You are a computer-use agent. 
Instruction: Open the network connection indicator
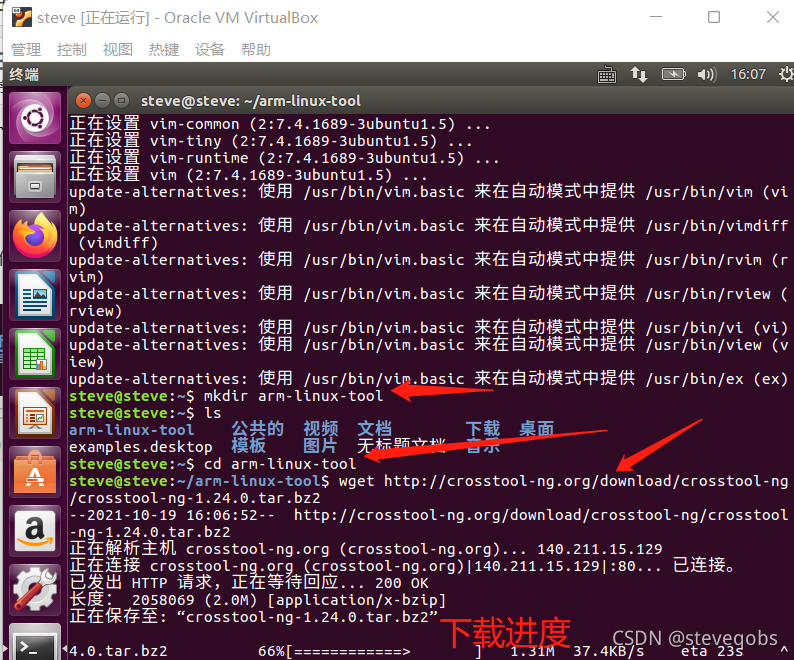pyautogui.click(x=639, y=74)
